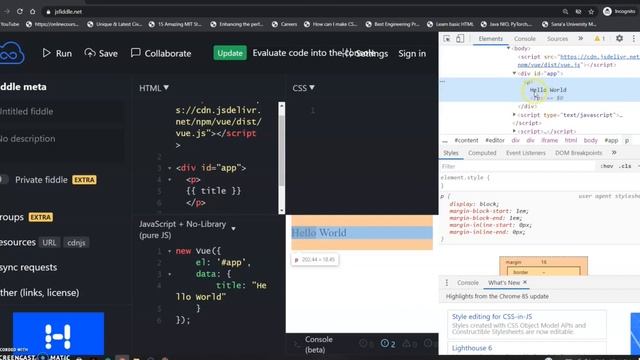Viewport: 640px width, 360px height.
Task: Open the Console (beta) panel
Action: coord(319,344)
